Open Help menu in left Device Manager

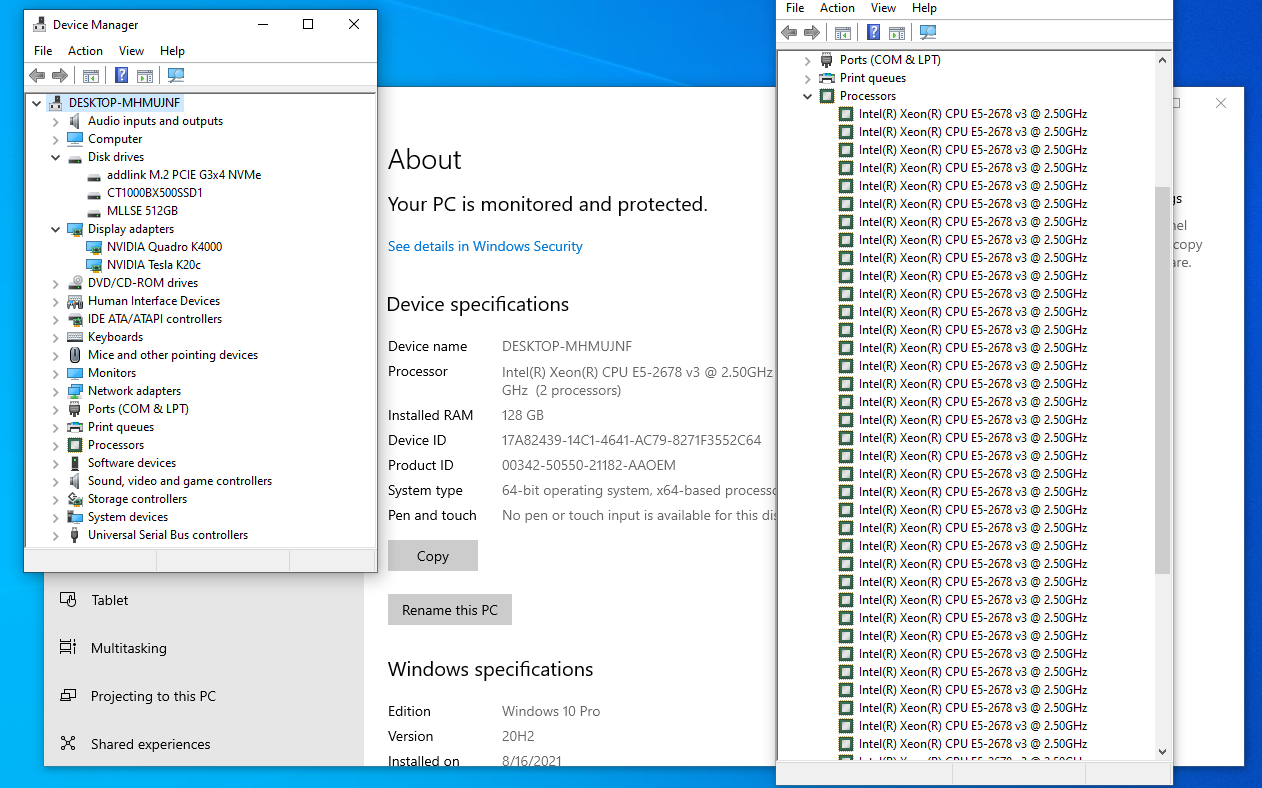click(x=173, y=51)
